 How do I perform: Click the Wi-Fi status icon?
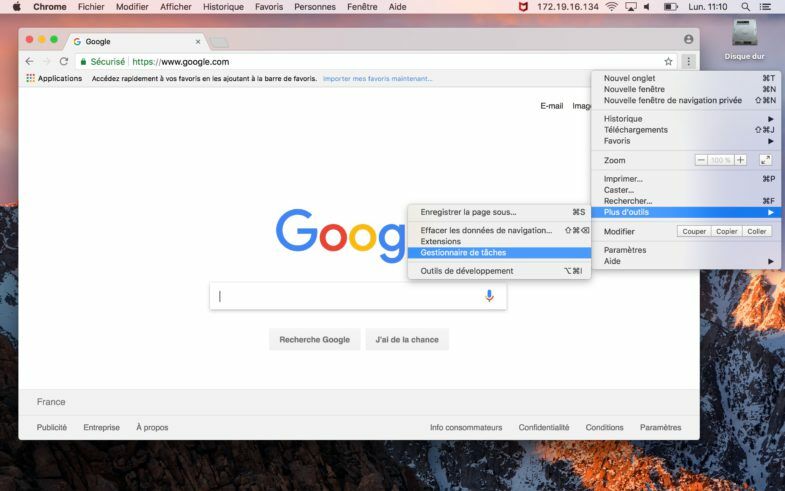point(611,7)
